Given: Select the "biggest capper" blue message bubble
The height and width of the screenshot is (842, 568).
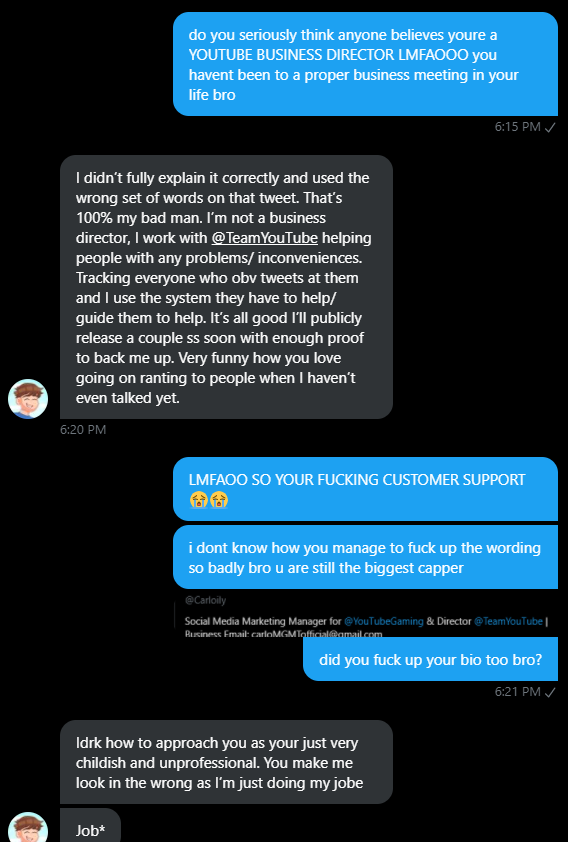Looking at the screenshot, I should coord(366,557).
